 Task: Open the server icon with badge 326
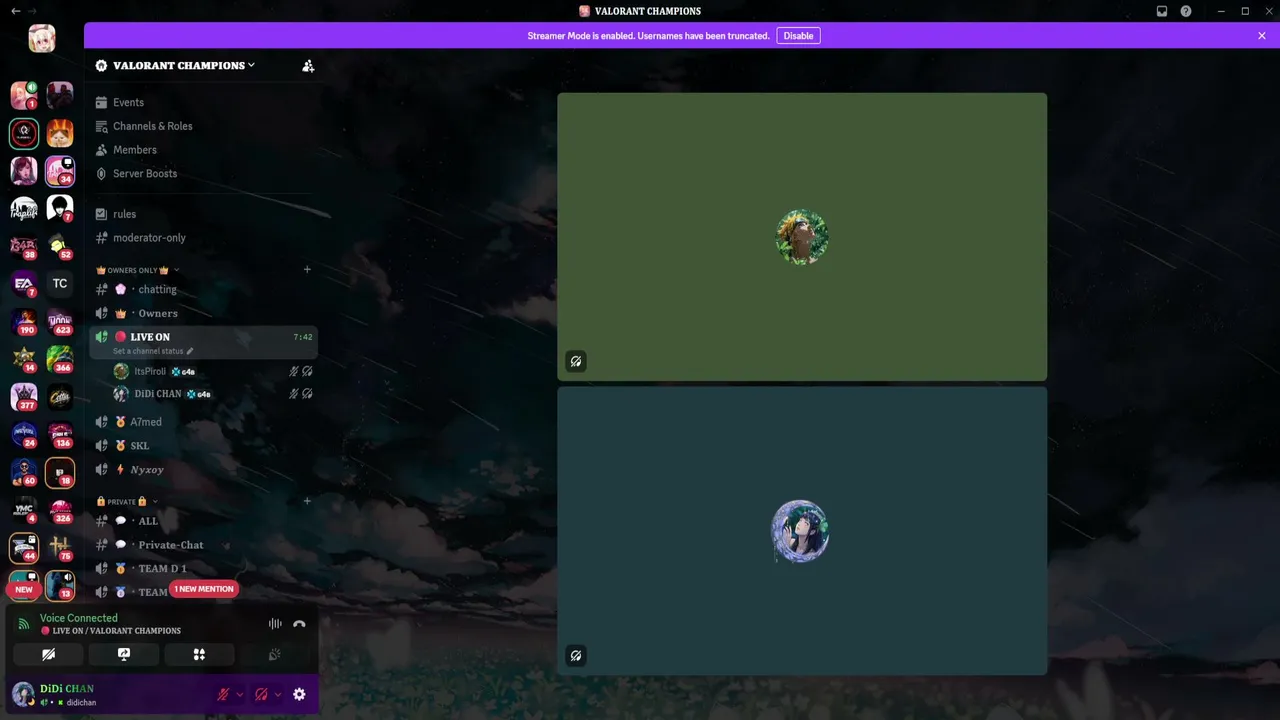click(x=60, y=509)
